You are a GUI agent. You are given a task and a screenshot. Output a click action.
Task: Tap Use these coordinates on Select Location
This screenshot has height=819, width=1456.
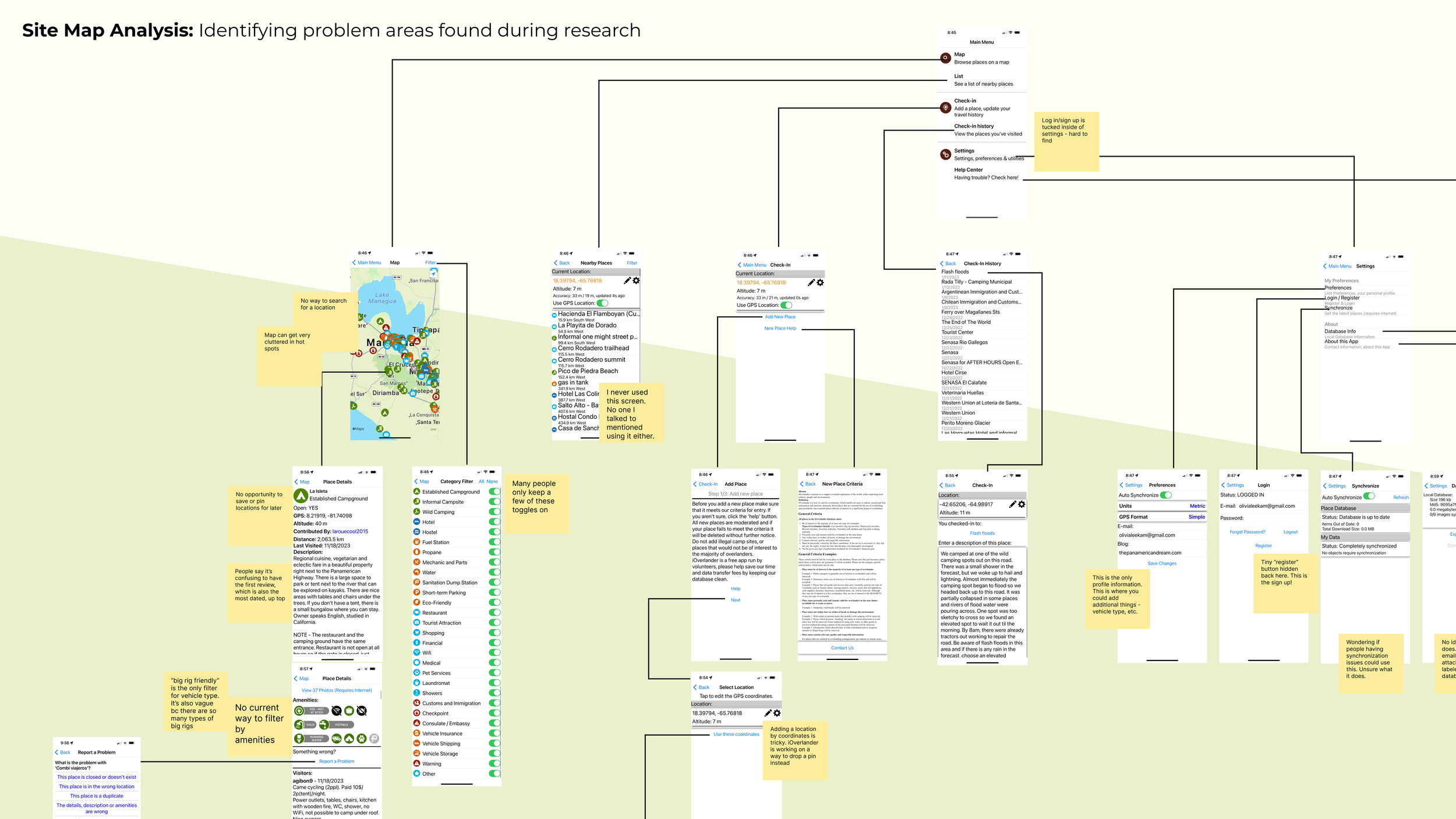point(736,734)
